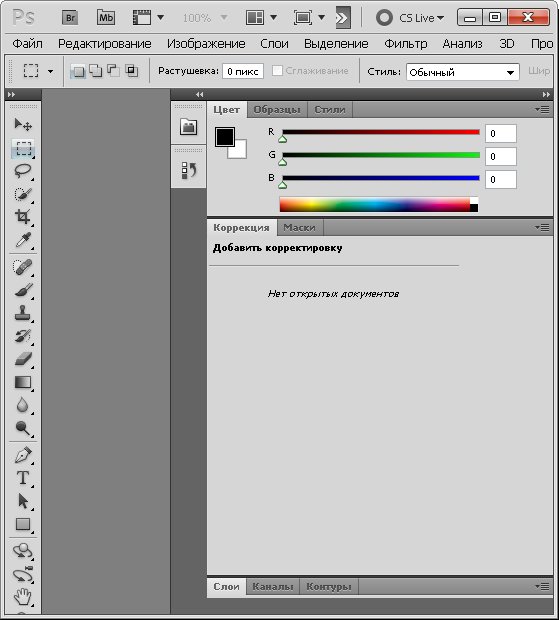Select the Blur tool
This screenshot has height=620, width=559.
tap(23, 405)
